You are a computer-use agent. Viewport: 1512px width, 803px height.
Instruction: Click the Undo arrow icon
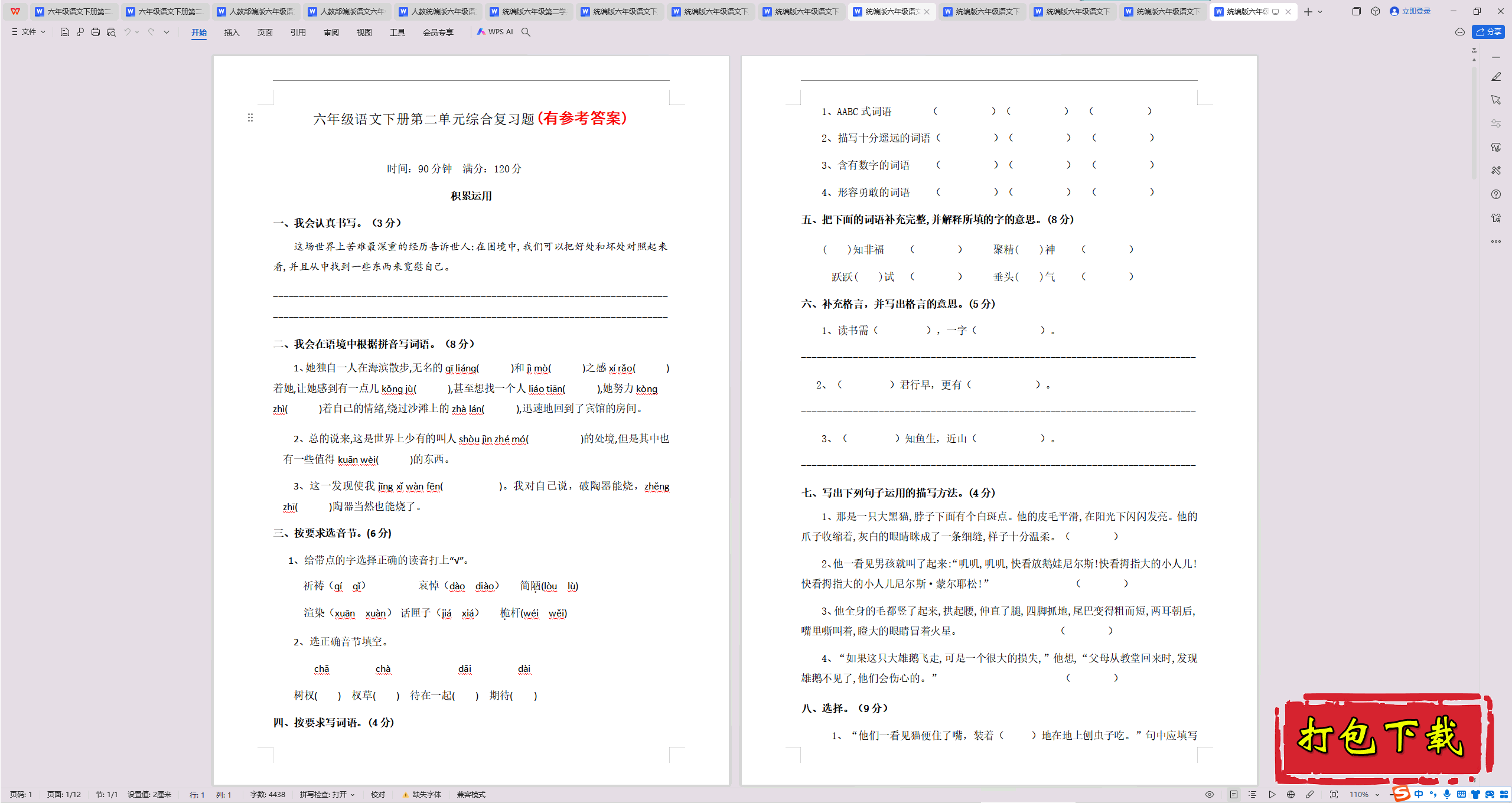pos(127,32)
